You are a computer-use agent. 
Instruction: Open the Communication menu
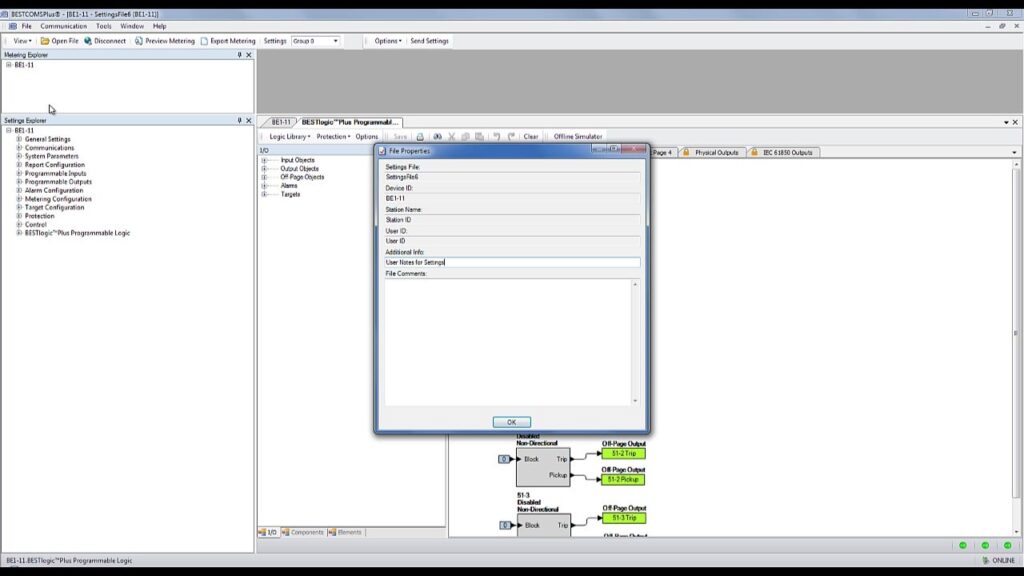coord(63,26)
